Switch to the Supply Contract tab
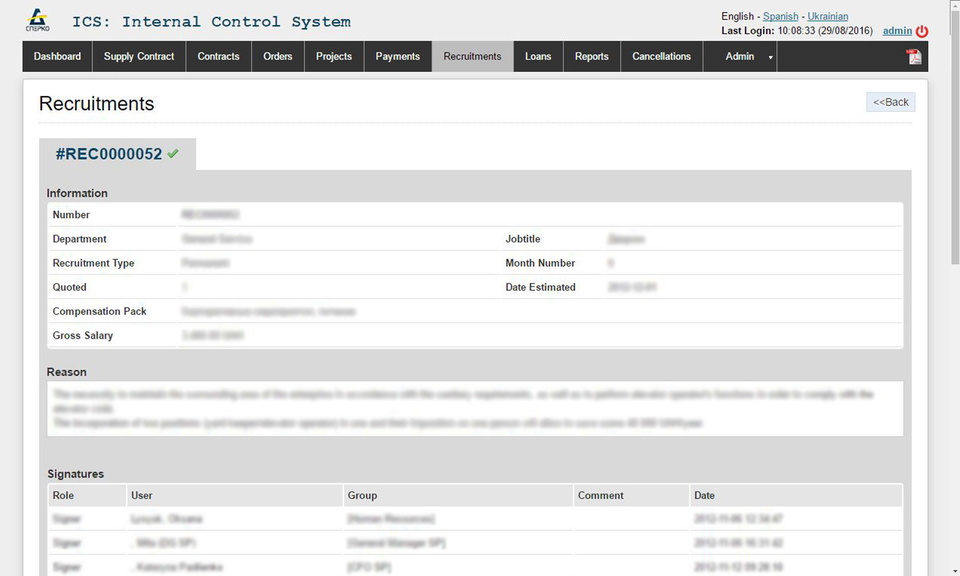Image resolution: width=960 pixels, height=576 pixels. pos(138,57)
